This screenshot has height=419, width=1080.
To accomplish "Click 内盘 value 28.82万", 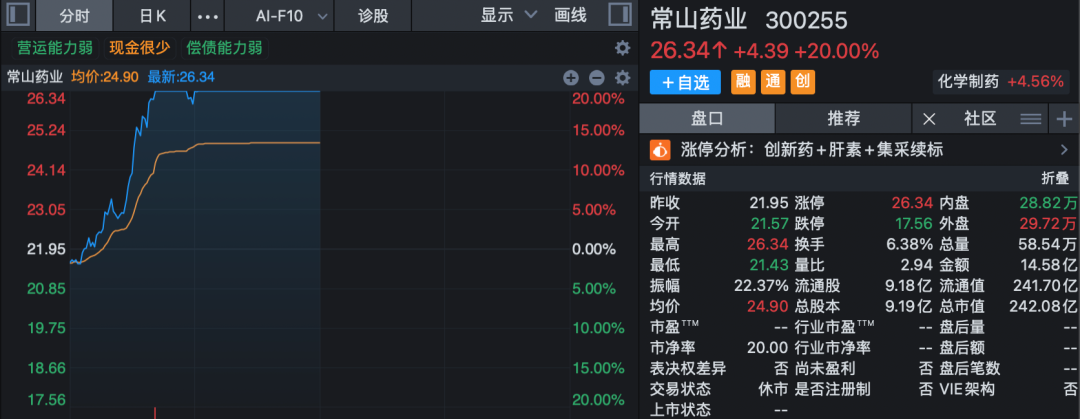I will [x=1048, y=203].
